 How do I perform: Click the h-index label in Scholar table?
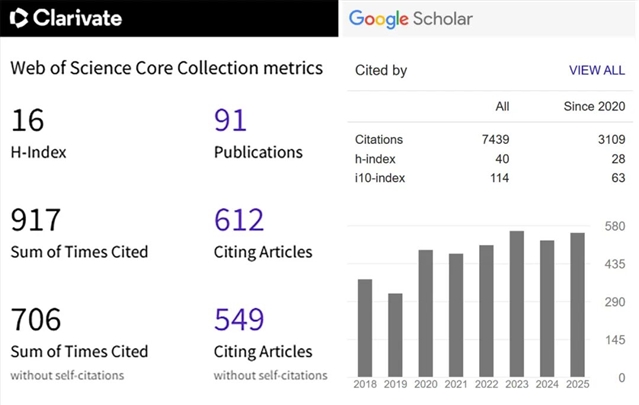tap(376, 158)
